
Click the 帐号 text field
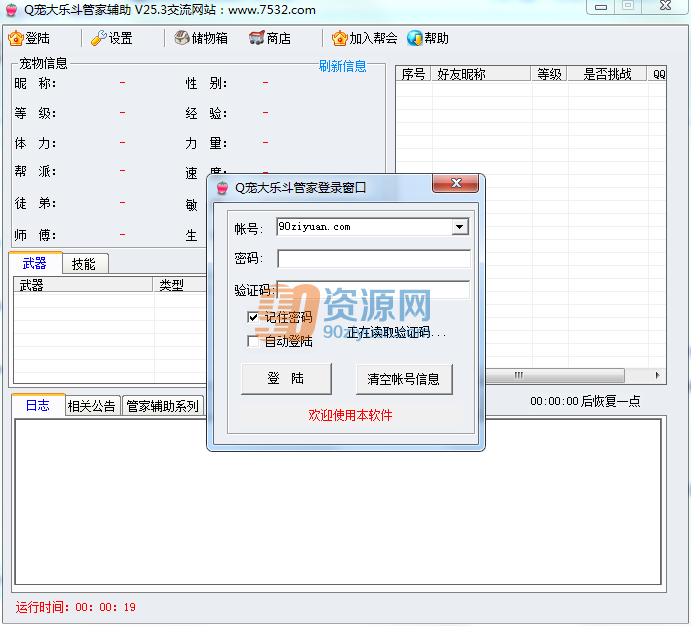(364, 227)
